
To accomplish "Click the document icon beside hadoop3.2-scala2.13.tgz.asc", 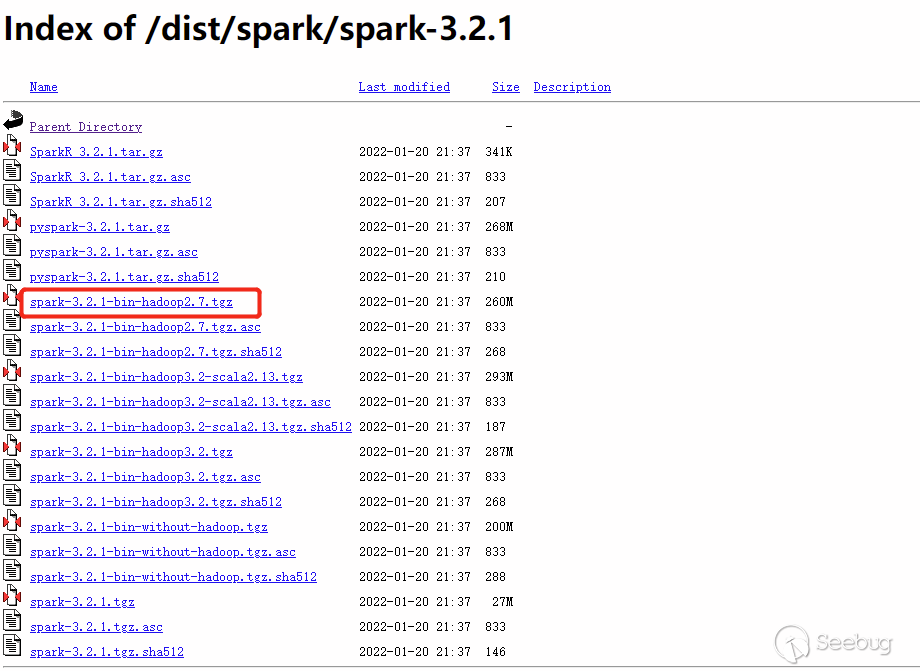I will [x=12, y=396].
